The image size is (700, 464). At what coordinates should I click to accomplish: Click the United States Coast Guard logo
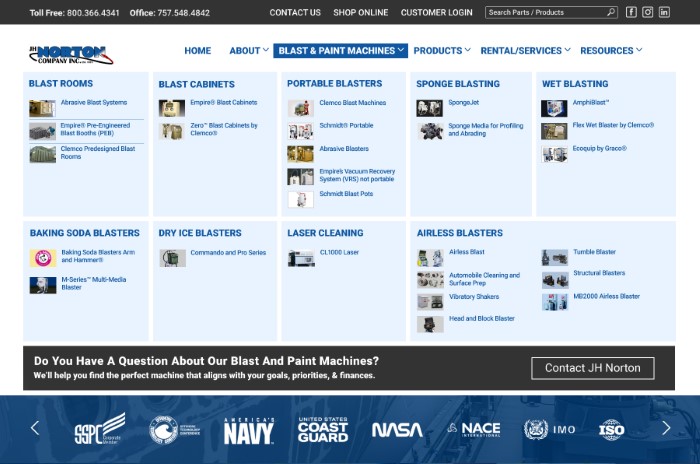point(322,429)
